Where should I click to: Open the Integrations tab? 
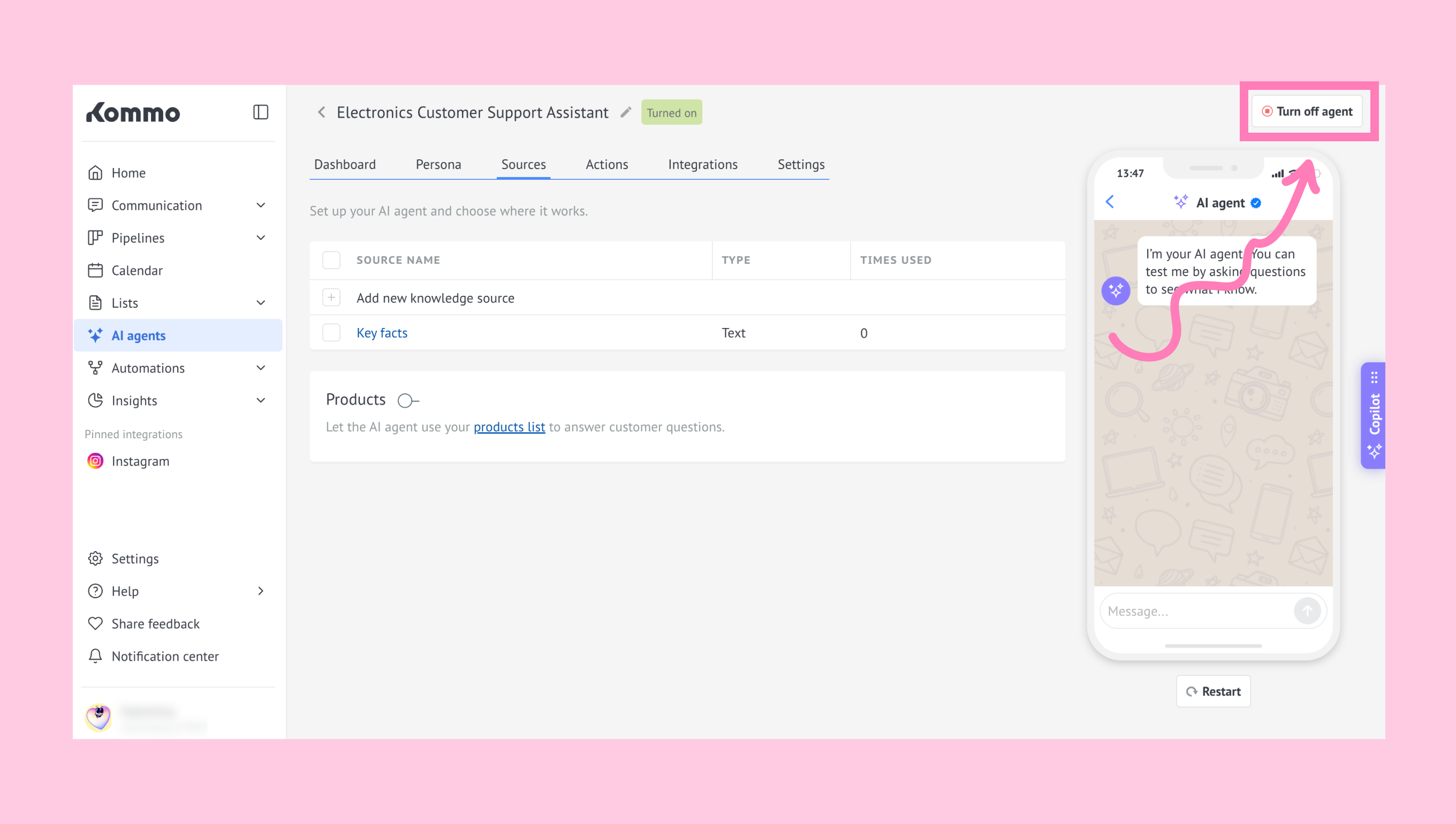702,165
